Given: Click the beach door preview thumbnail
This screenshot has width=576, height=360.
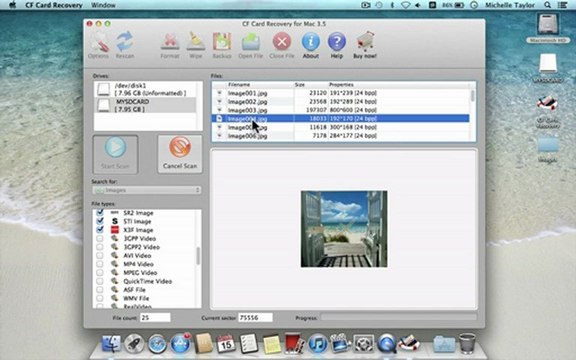Looking at the screenshot, I should coord(344,229).
